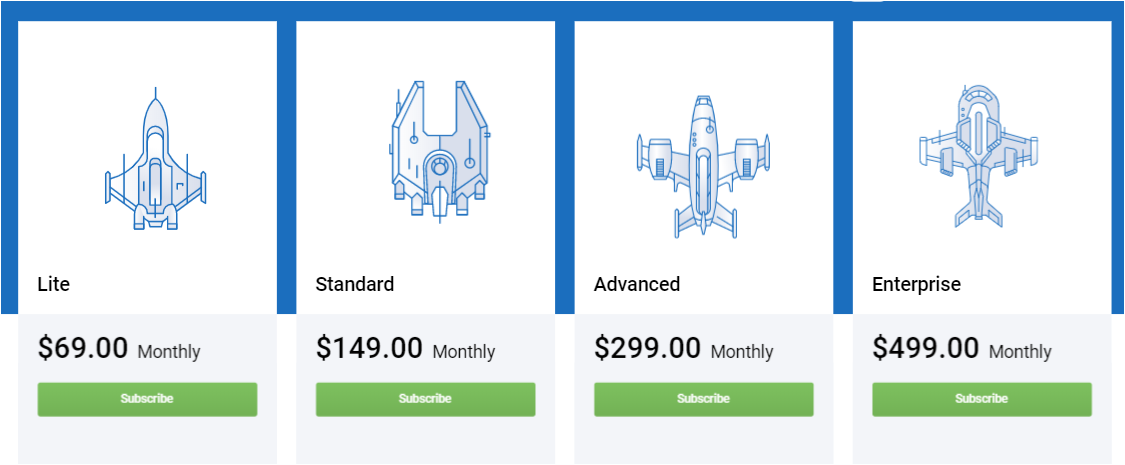The image size is (1125, 465).
Task: Click the $499.00 price text
Action: pos(926,348)
